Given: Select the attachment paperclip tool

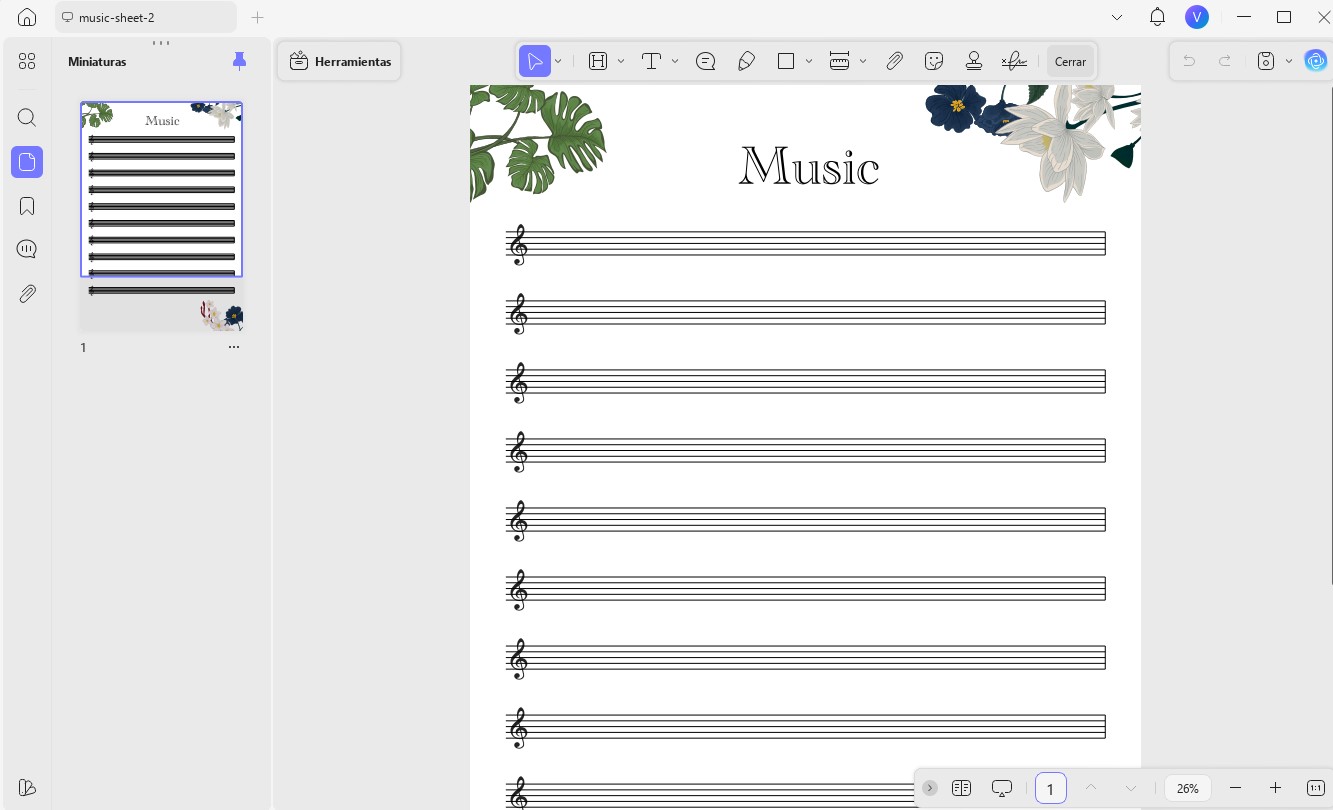Looking at the screenshot, I should click(x=894, y=61).
